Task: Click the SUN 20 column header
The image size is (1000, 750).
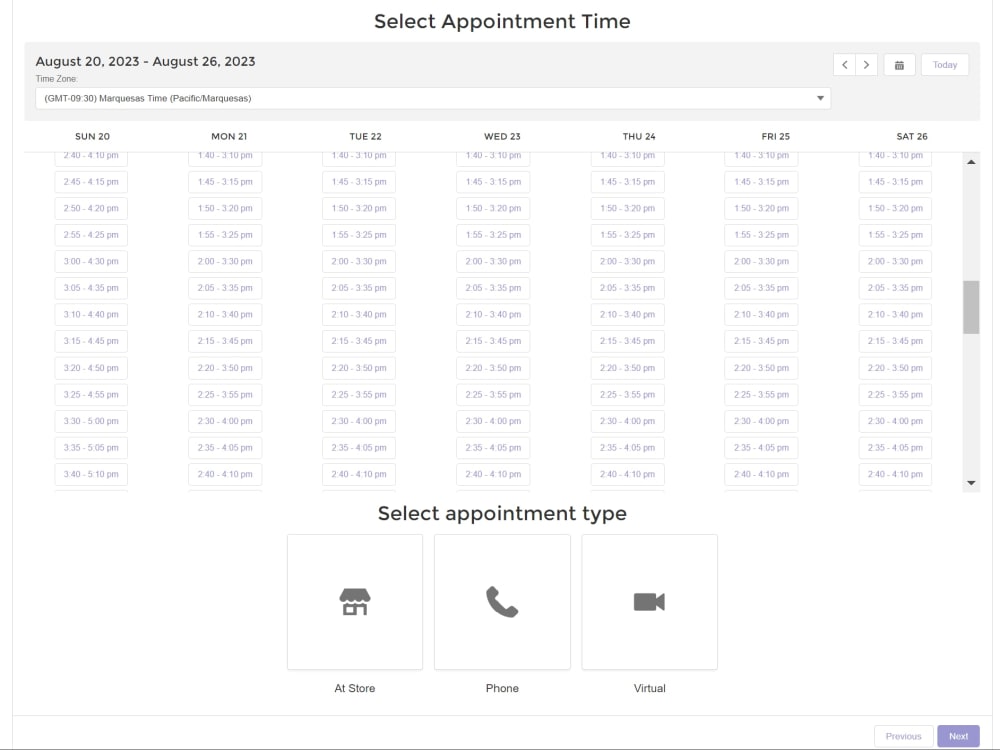Action: point(92,136)
